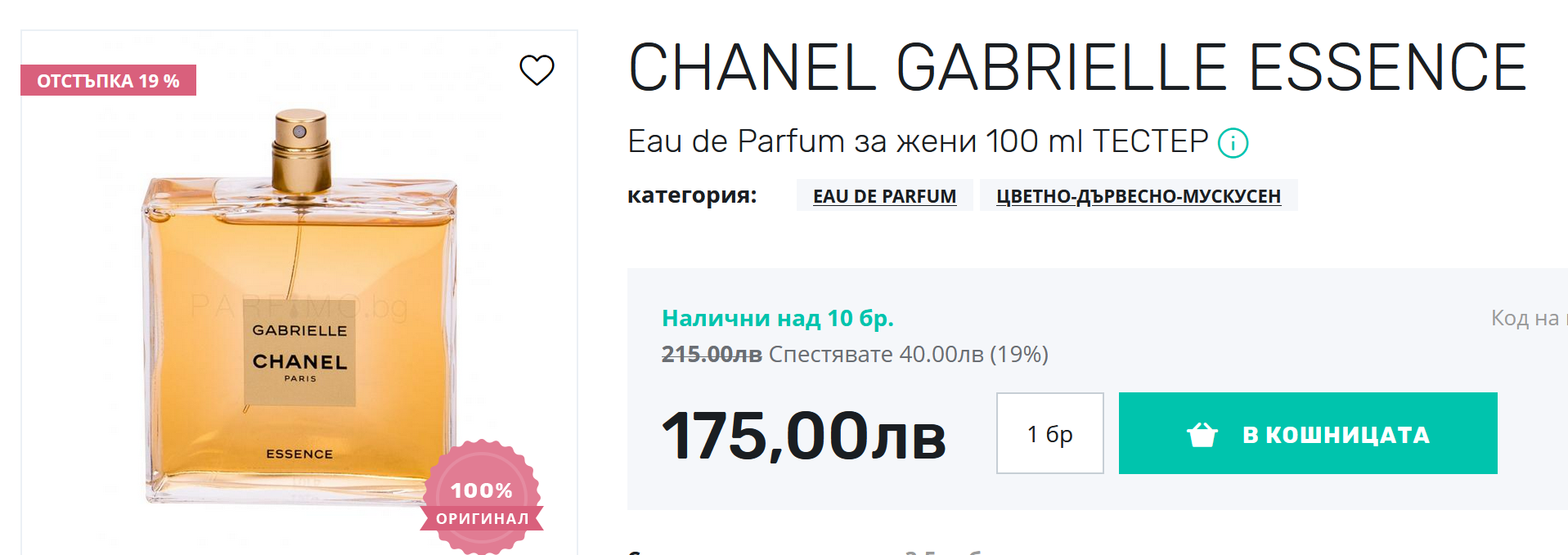Open the EAU DE PARFUM category link
1568x555 pixels.
click(884, 196)
